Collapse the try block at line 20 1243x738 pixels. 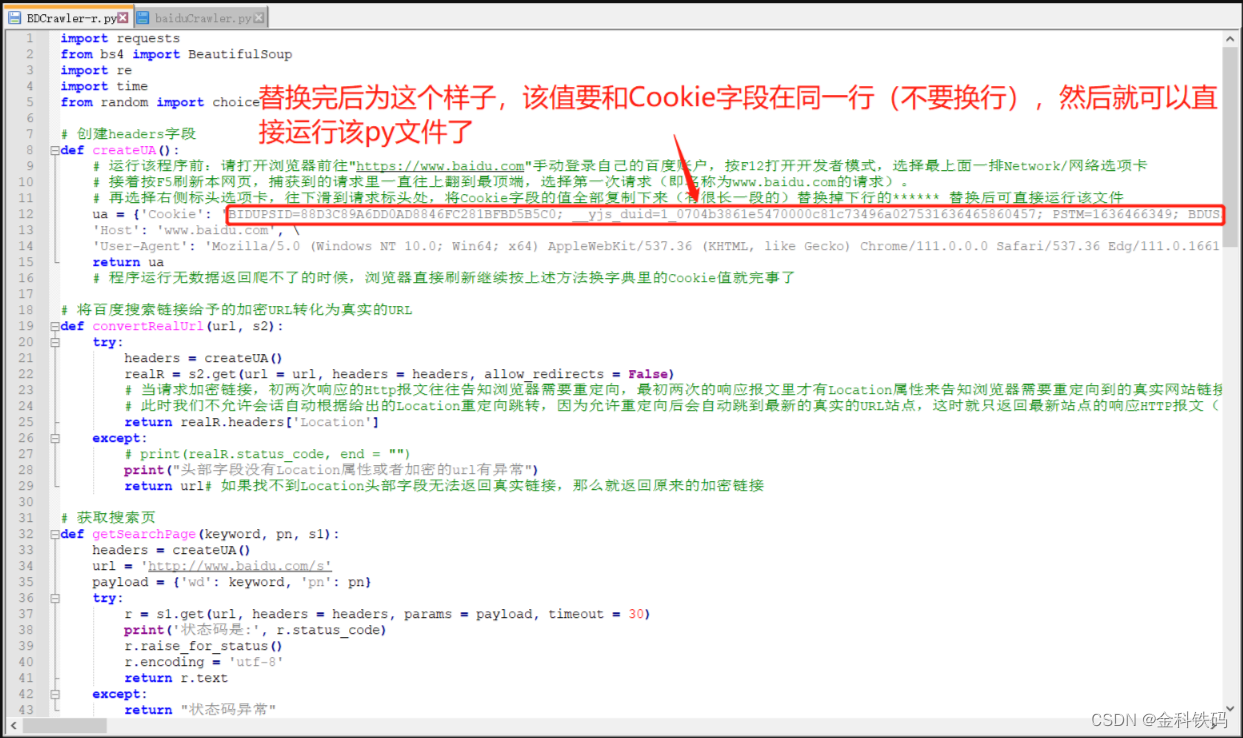click(x=56, y=342)
